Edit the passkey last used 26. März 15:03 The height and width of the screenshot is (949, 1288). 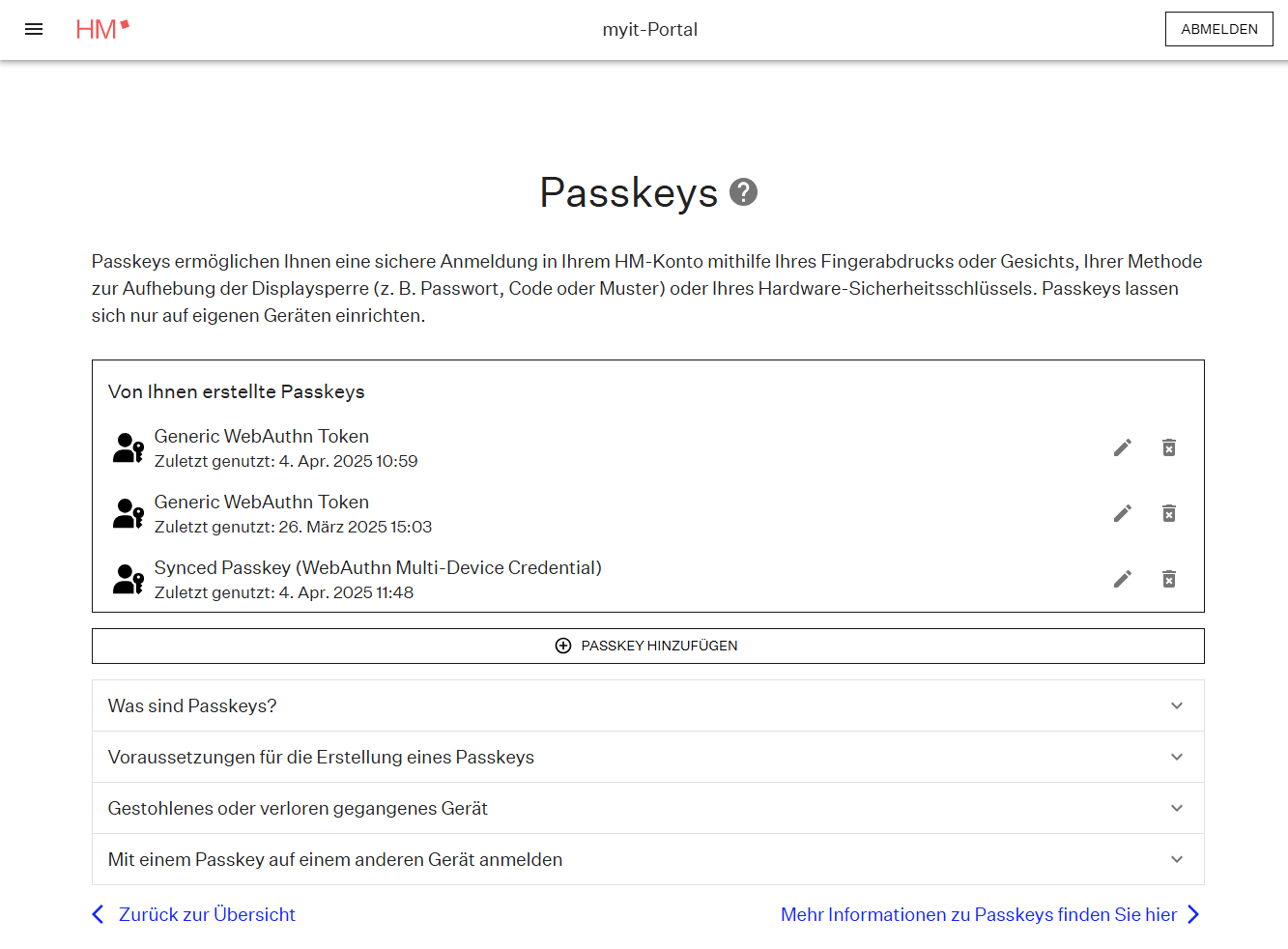point(1122,513)
